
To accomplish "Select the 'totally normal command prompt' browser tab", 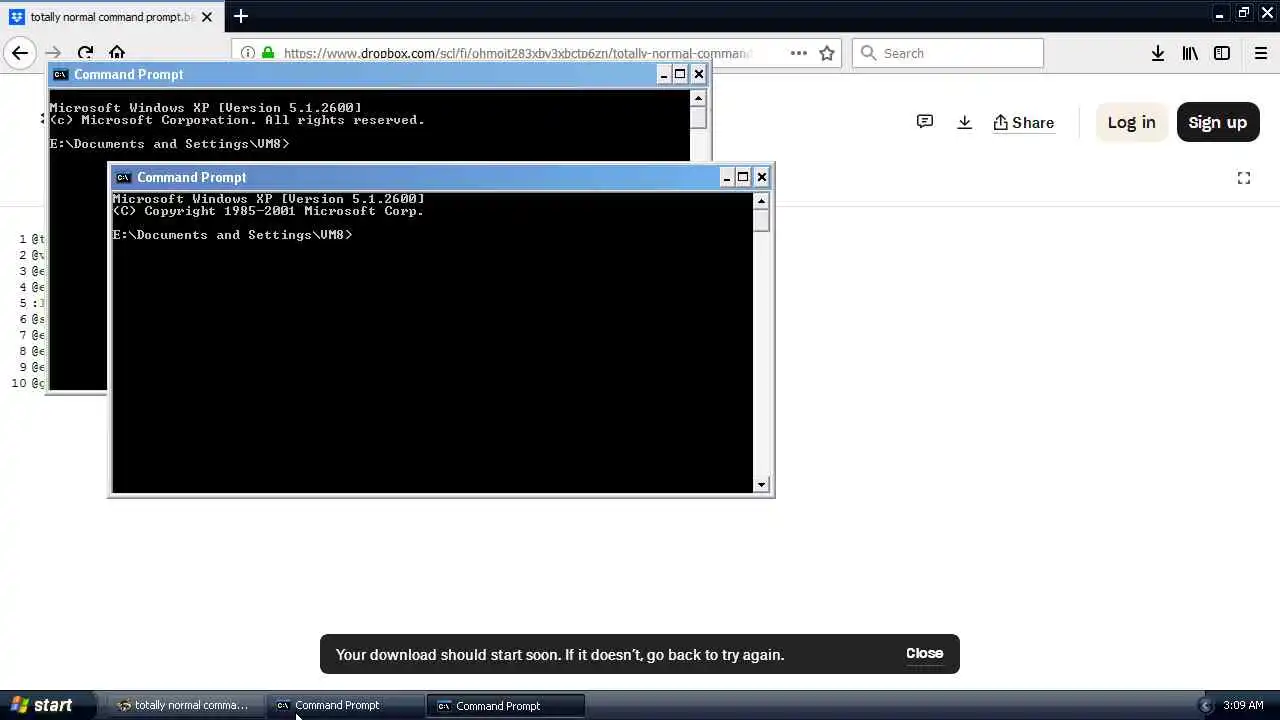I will click(x=111, y=17).
